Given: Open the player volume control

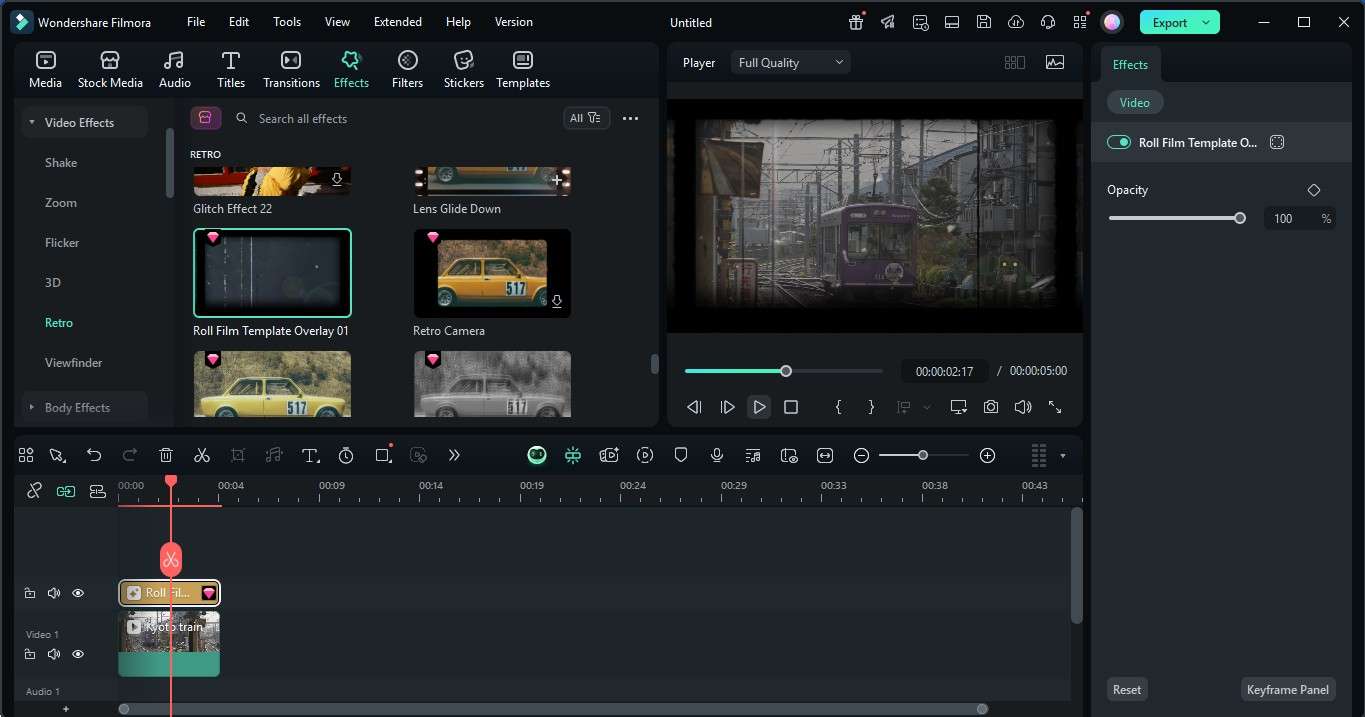Looking at the screenshot, I should click(1022, 407).
